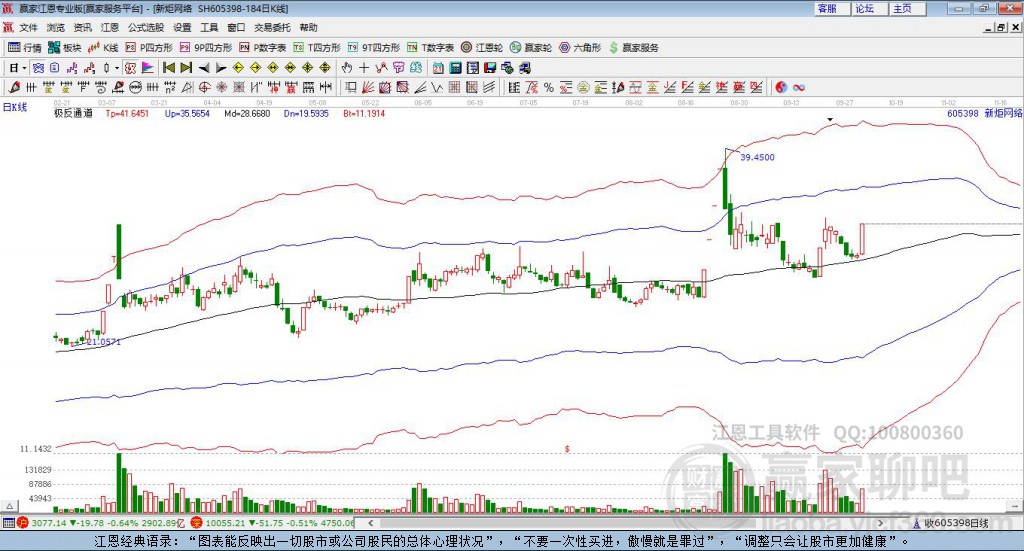This screenshot has height=551, width=1024.
Task: Click the yin-yang icon
Action: tap(781, 87)
